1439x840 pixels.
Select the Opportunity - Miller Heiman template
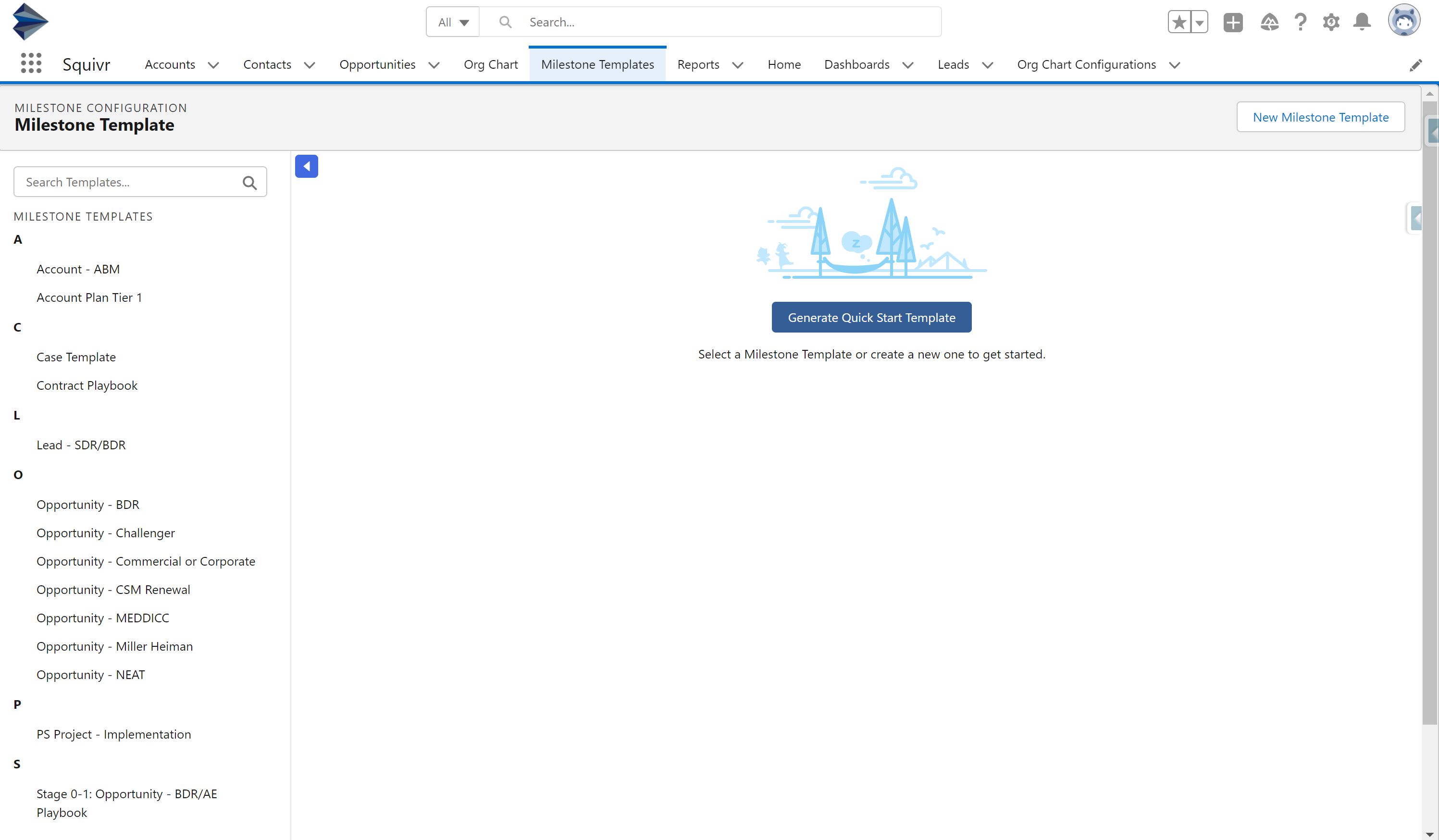115,646
